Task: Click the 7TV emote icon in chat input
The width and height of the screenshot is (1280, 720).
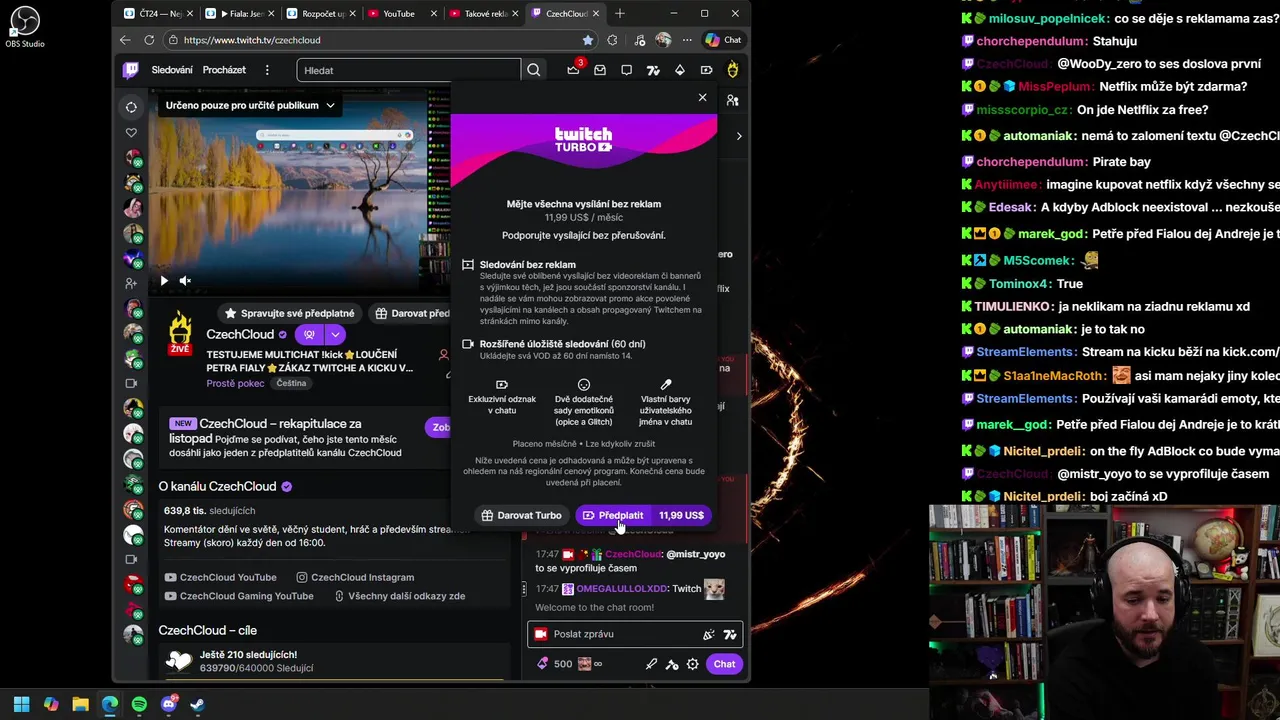Action: (730, 634)
